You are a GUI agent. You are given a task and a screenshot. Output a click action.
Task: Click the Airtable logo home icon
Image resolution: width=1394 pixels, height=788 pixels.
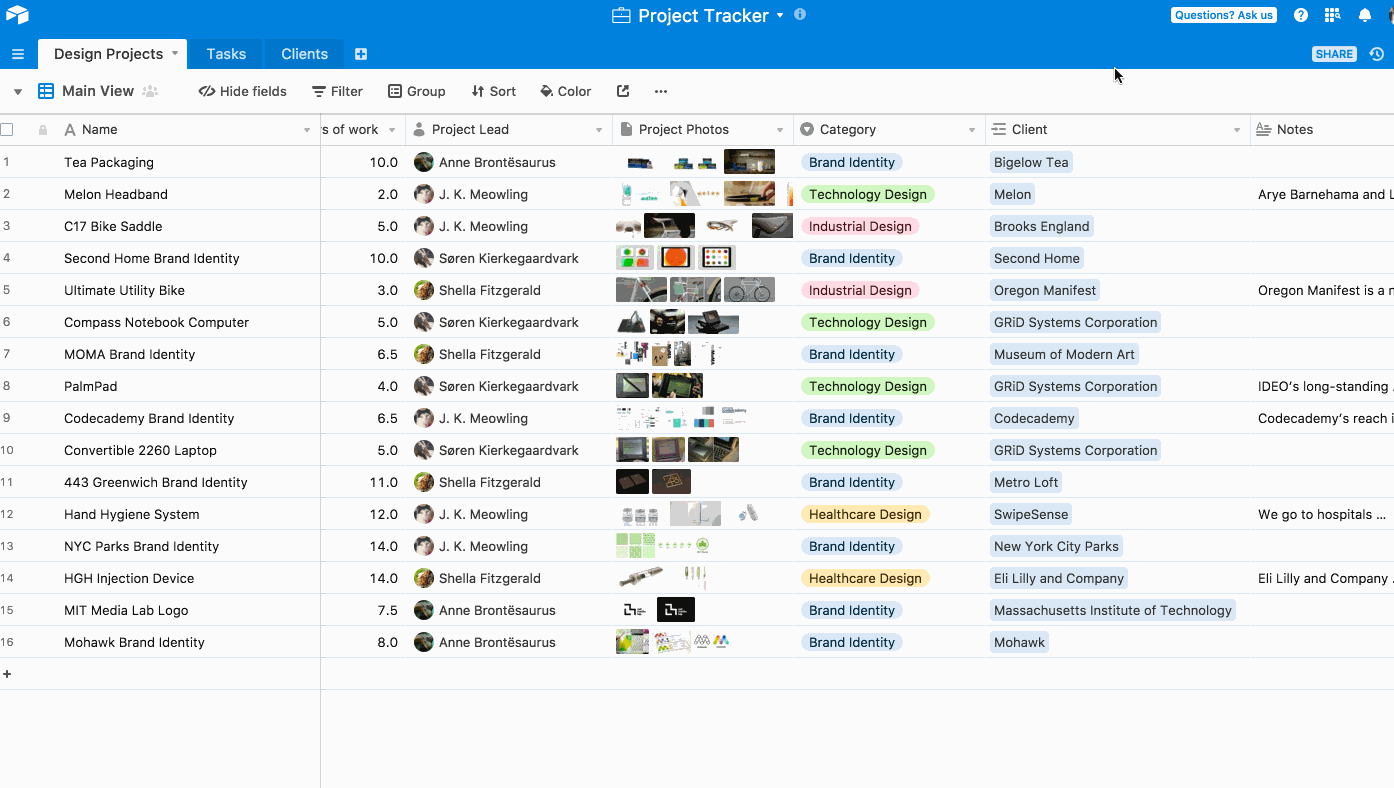[17, 15]
